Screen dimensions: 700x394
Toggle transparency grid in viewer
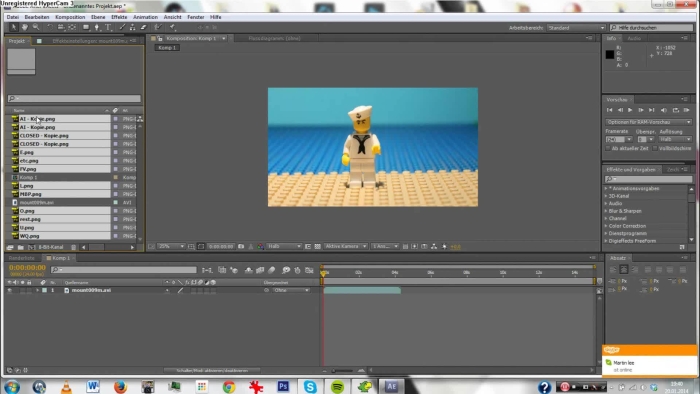coord(317,246)
